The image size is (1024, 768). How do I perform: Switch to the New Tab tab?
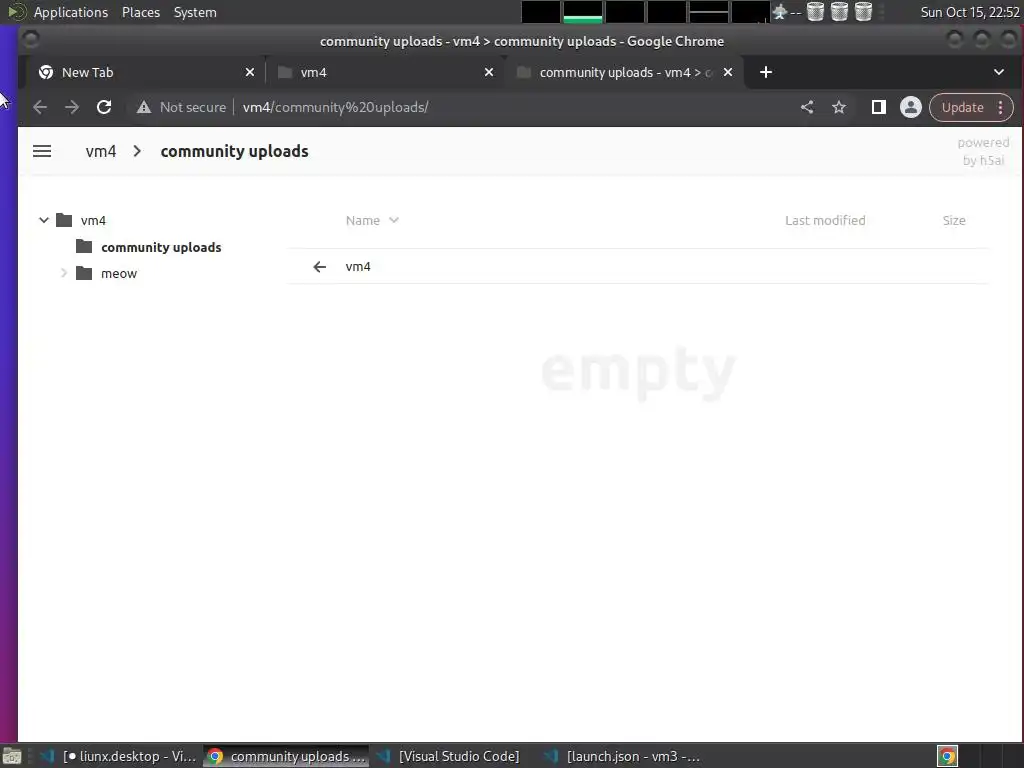pyautogui.click(x=145, y=72)
